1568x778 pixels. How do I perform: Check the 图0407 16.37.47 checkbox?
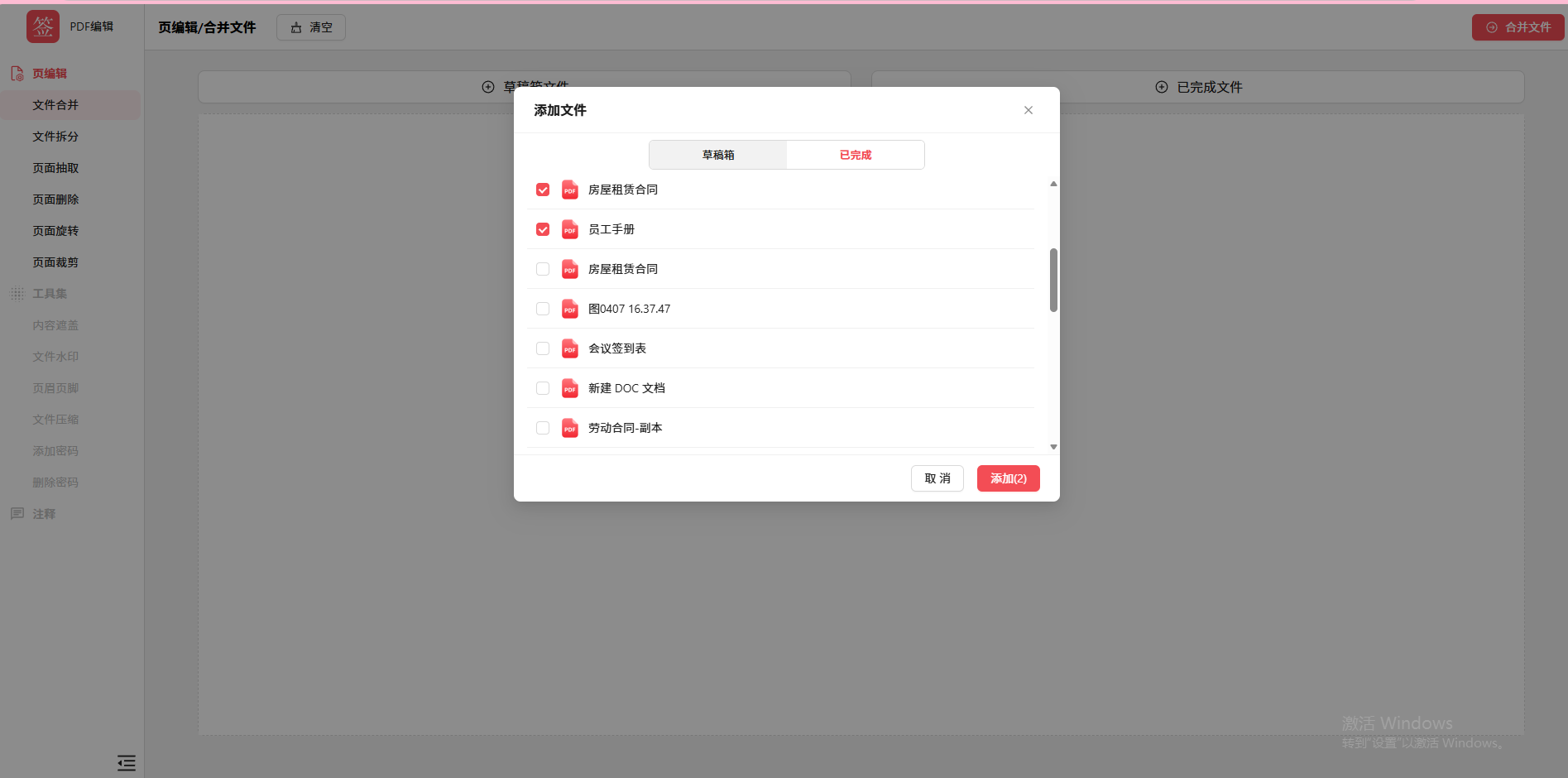point(543,309)
